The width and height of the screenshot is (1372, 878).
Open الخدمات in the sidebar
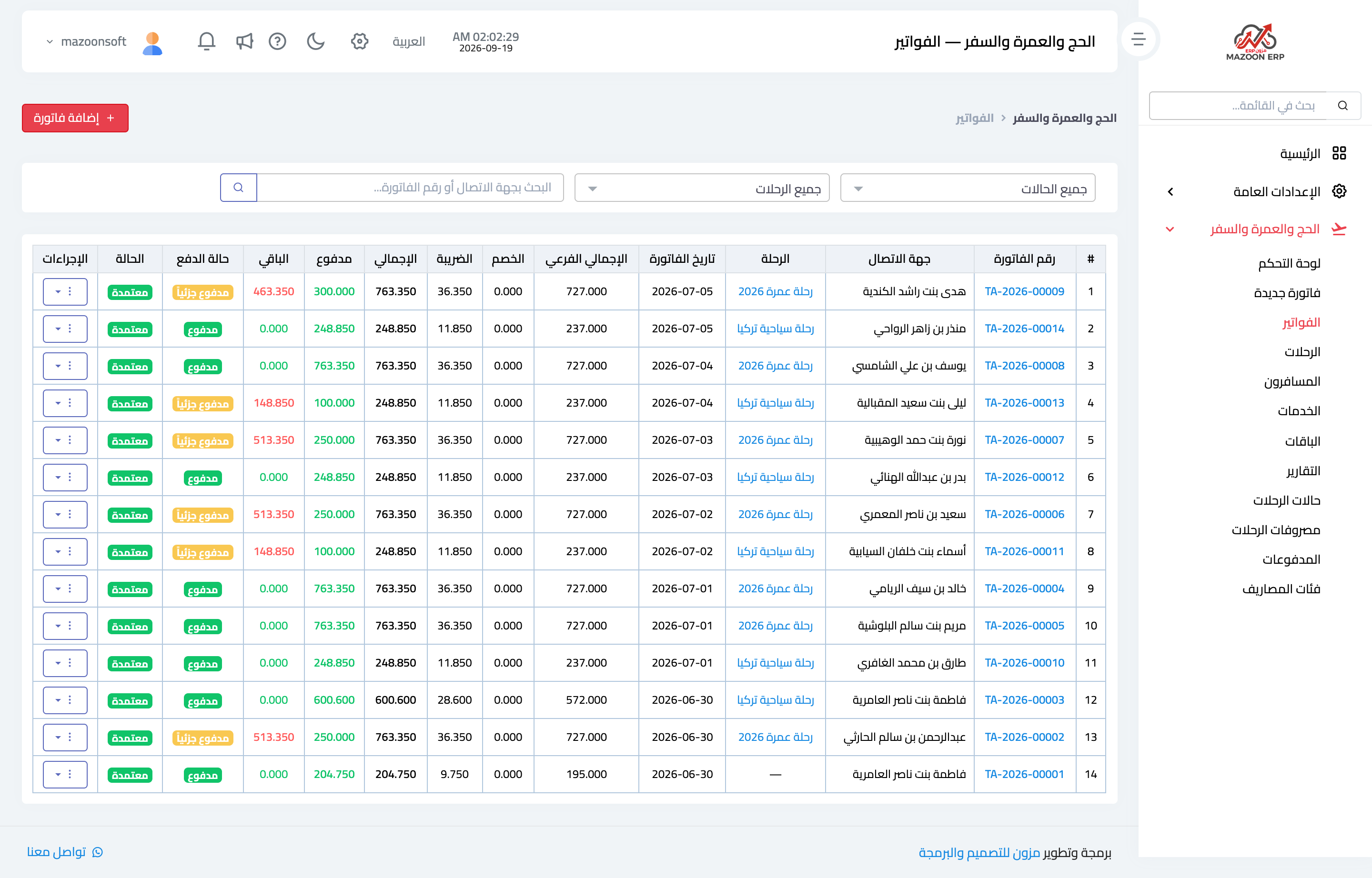click(x=1299, y=411)
